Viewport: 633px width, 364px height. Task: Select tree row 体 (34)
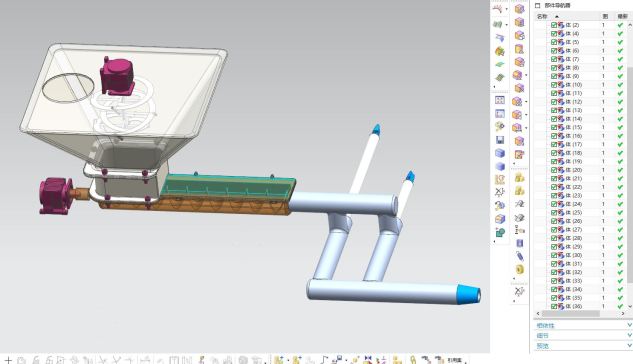point(581,289)
